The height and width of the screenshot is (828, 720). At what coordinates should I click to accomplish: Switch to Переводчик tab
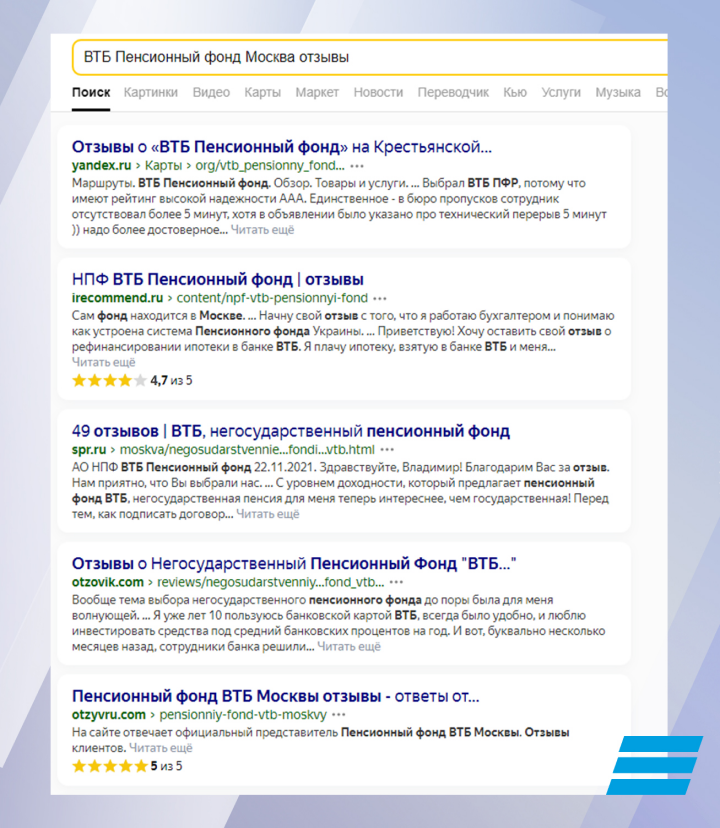click(x=453, y=92)
